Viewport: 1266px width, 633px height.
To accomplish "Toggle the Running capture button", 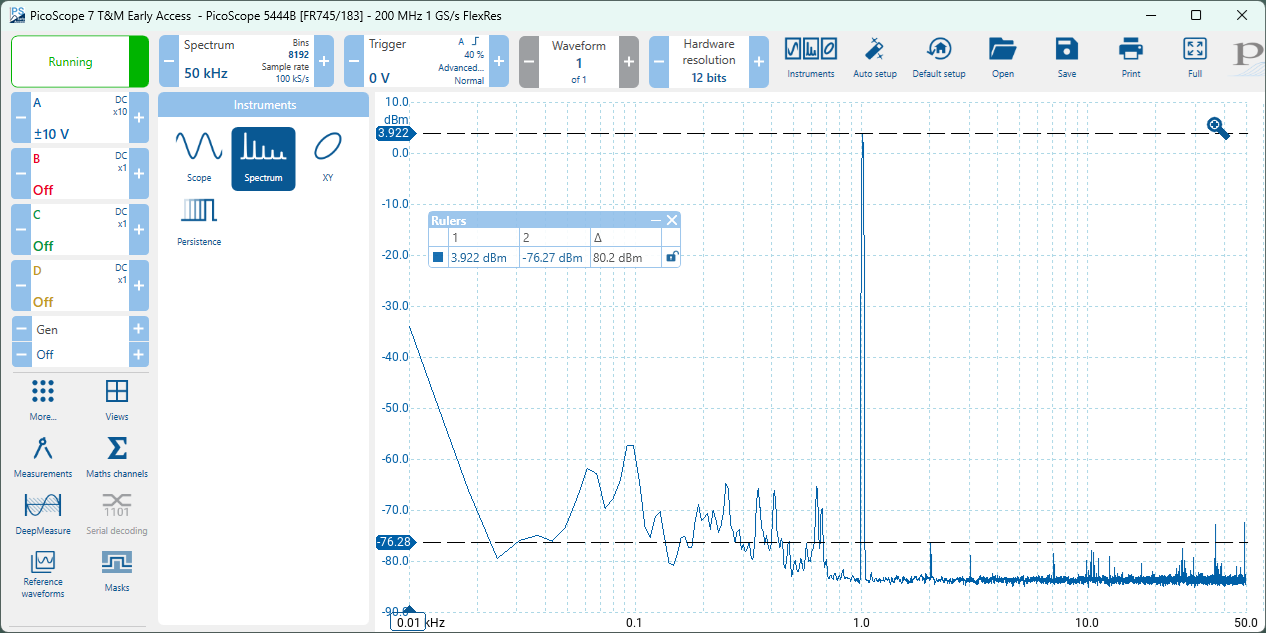I will (x=80, y=62).
